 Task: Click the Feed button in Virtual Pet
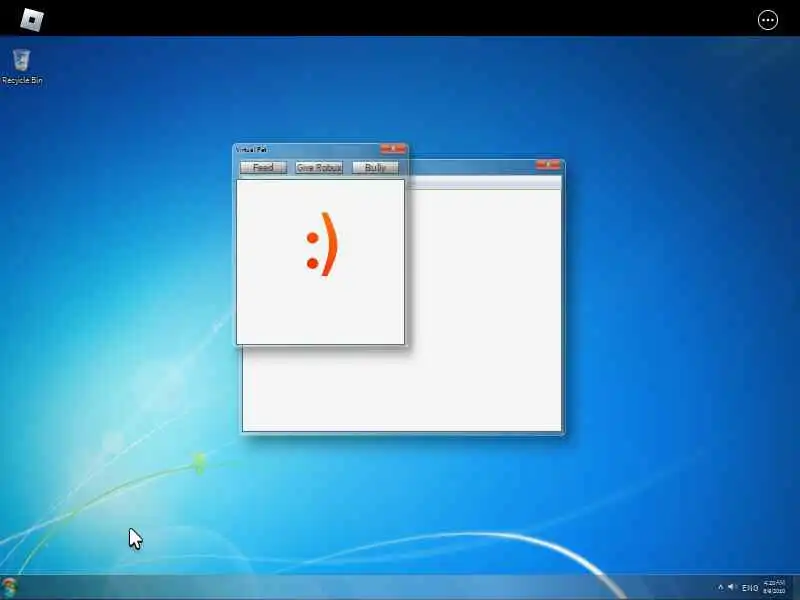263,167
